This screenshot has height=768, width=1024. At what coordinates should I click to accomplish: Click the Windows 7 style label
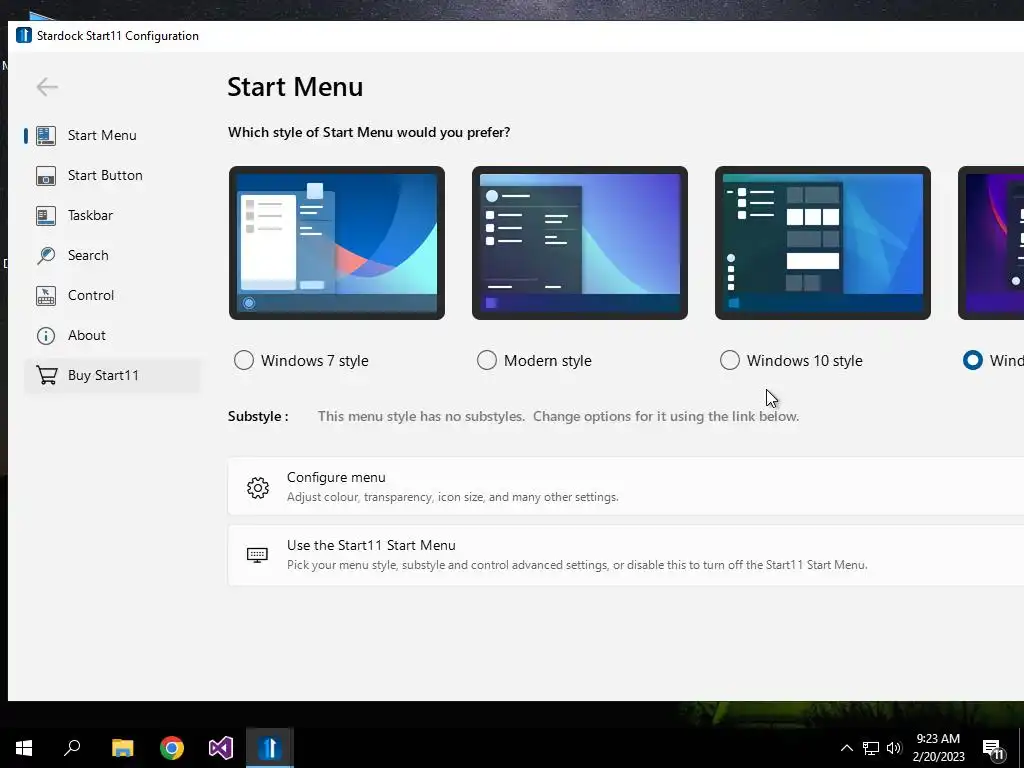click(x=315, y=360)
